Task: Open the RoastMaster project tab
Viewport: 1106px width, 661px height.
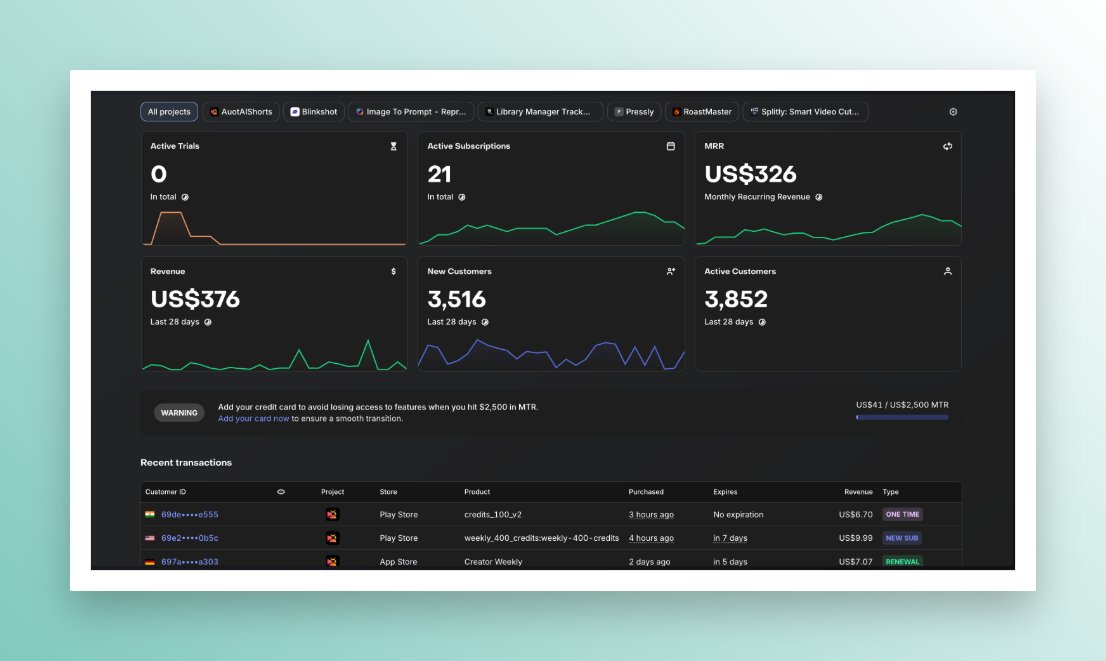Action: pyautogui.click(x=702, y=111)
